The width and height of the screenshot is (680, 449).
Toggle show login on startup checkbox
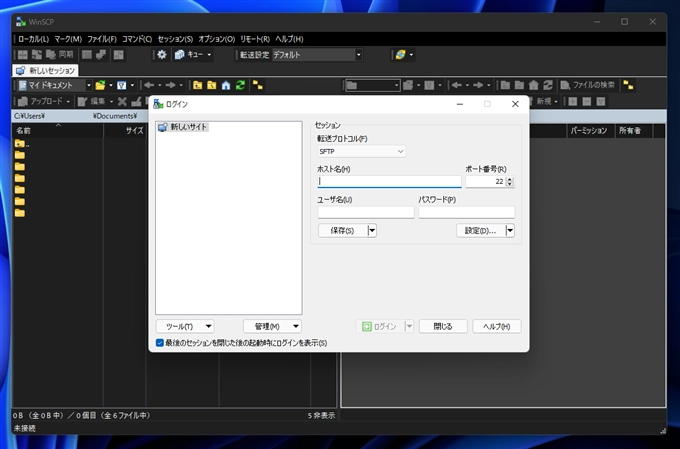(160, 343)
